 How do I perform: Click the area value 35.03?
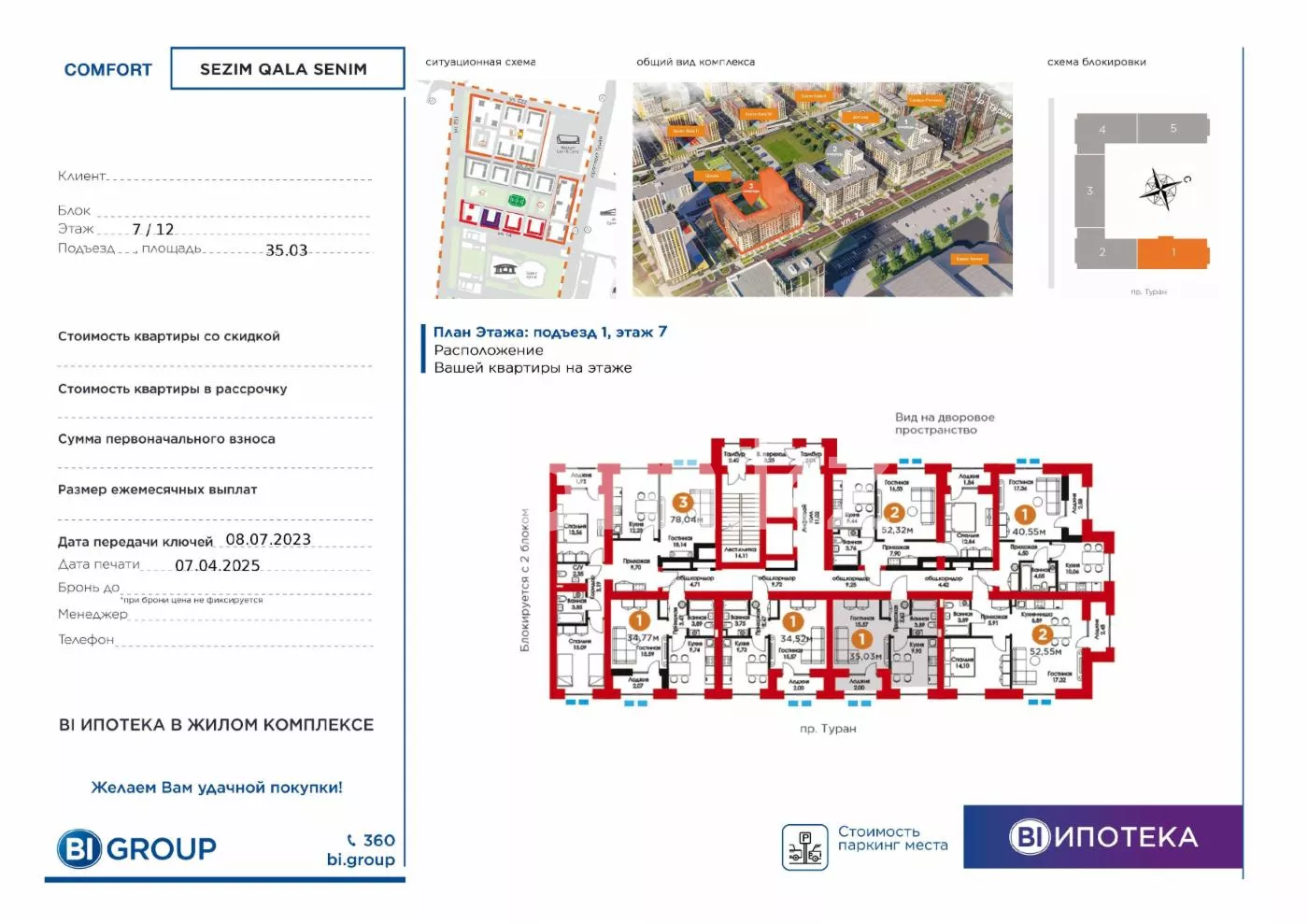(x=287, y=250)
